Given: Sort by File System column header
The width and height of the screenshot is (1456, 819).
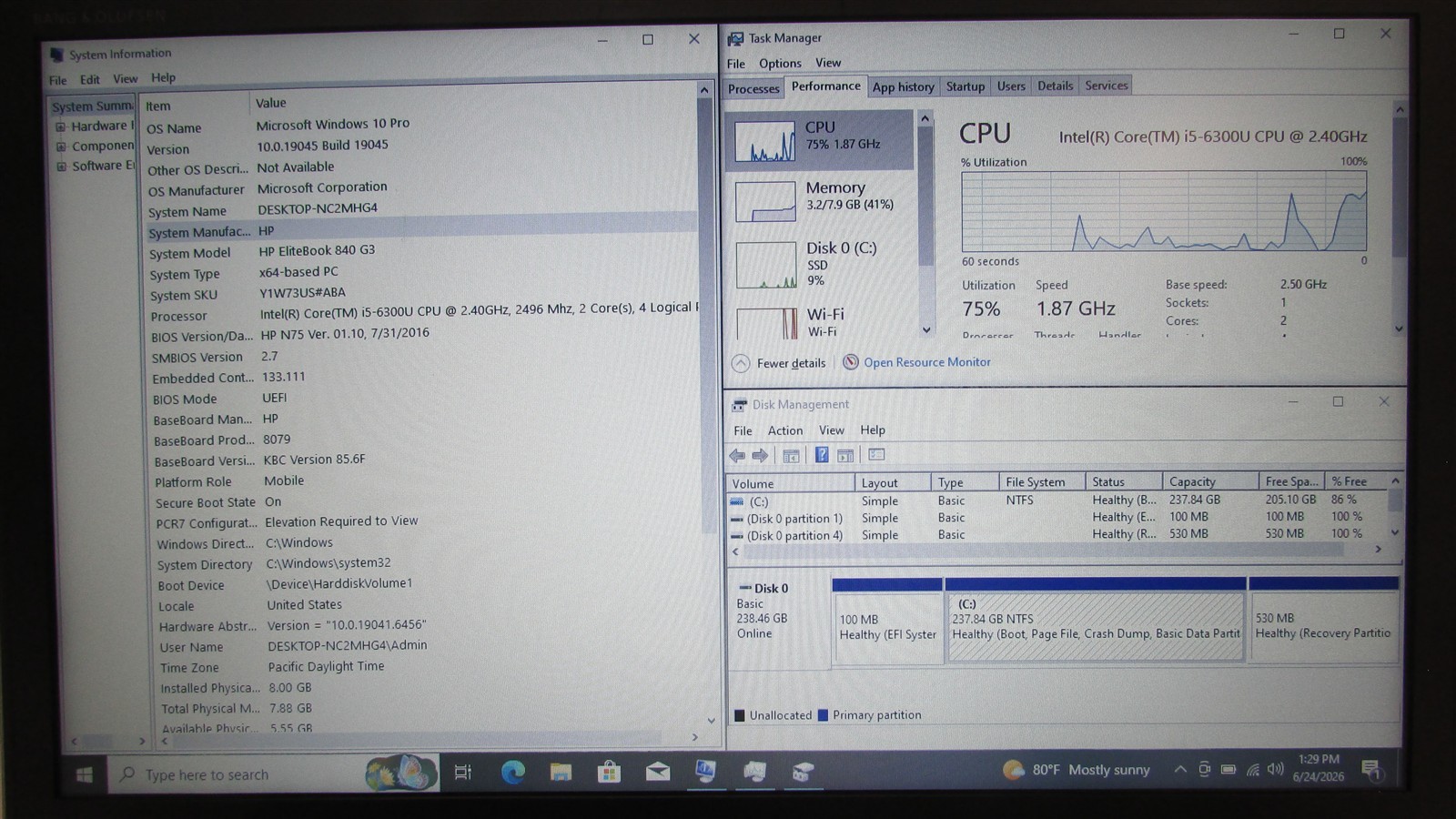Looking at the screenshot, I should 1042,482.
